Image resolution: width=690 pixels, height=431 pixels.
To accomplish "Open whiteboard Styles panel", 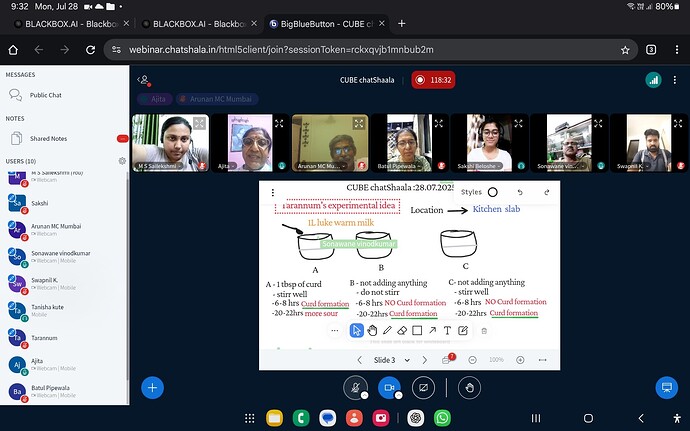I will click(x=479, y=192).
